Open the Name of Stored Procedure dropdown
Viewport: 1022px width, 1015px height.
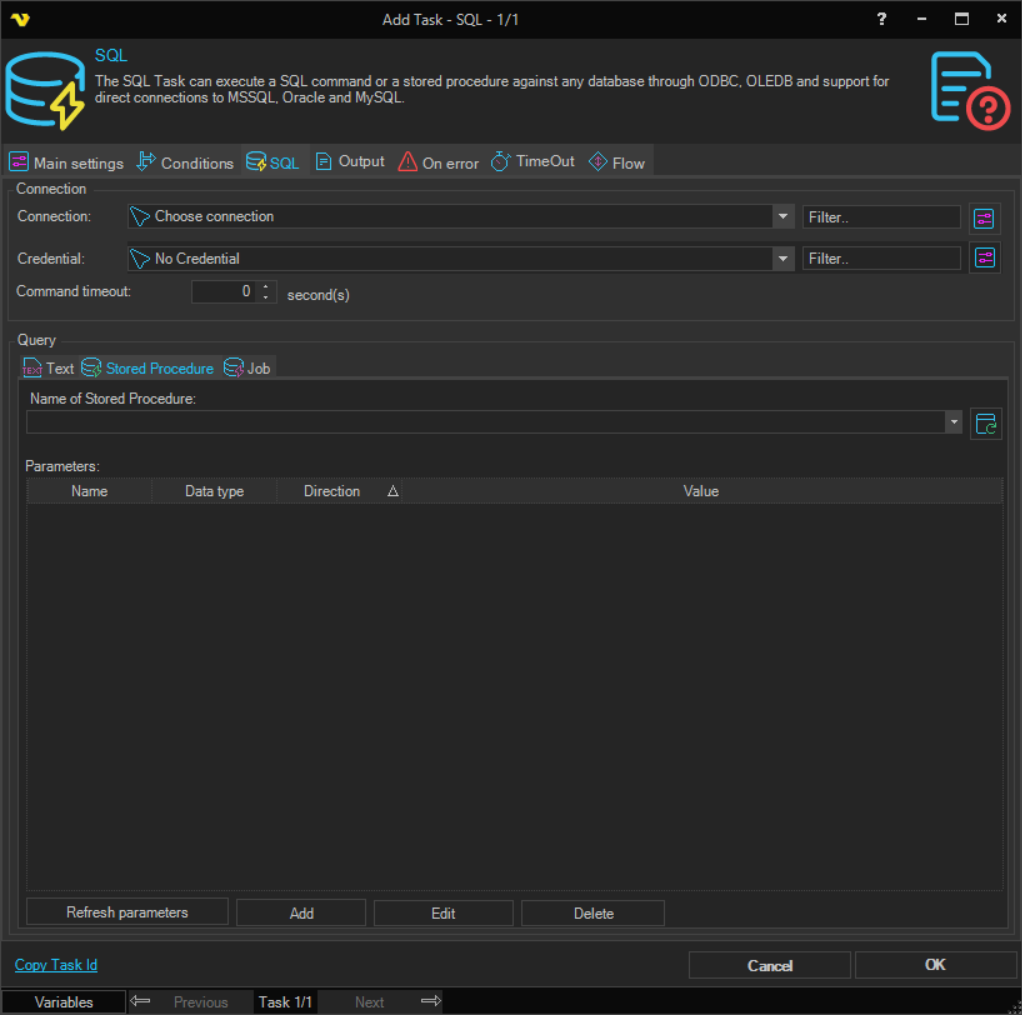[953, 423]
